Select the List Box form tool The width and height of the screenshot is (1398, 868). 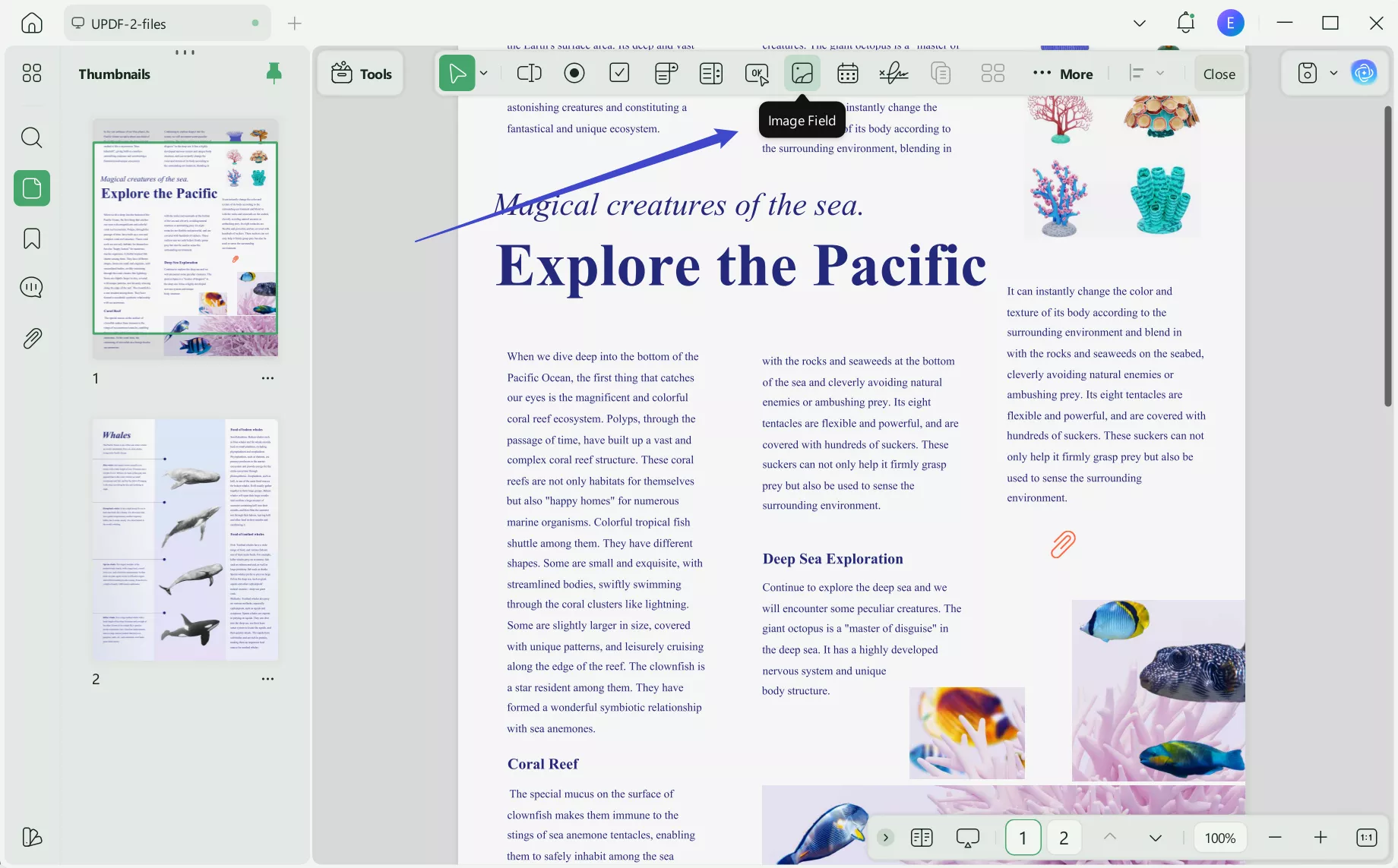[x=710, y=74]
